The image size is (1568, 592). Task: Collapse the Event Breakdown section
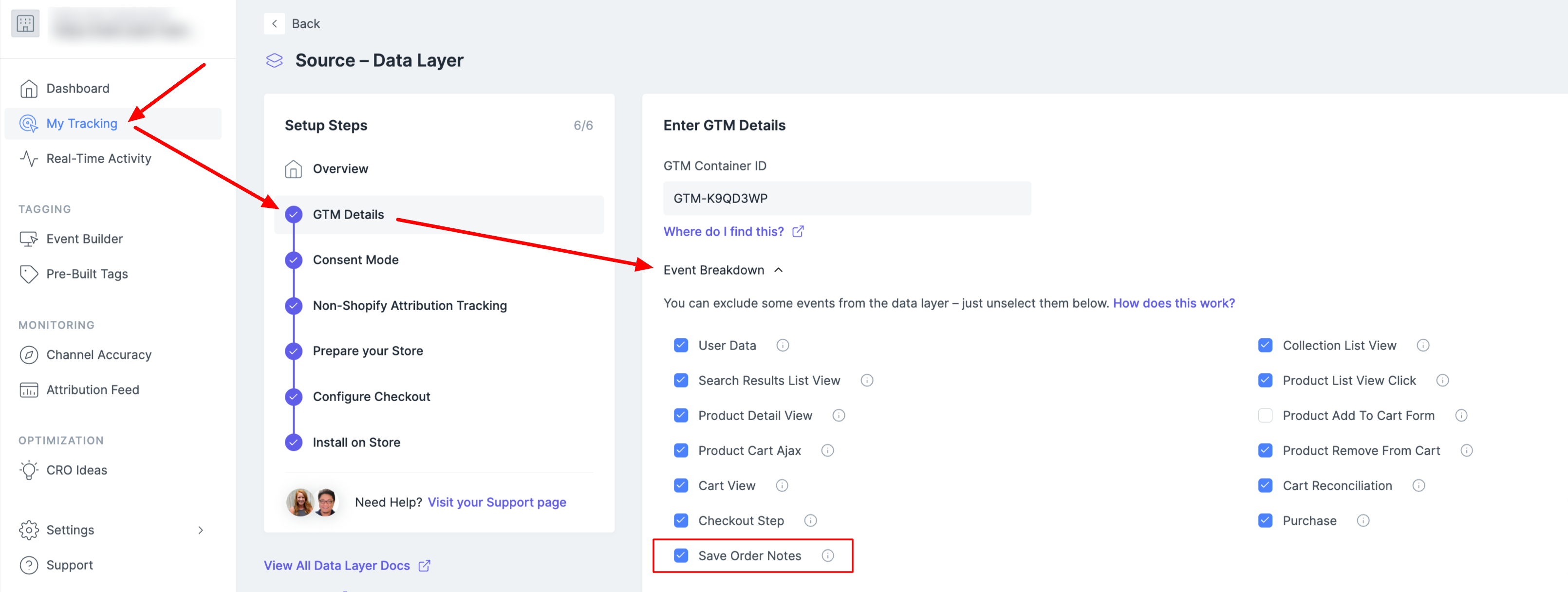pos(778,270)
